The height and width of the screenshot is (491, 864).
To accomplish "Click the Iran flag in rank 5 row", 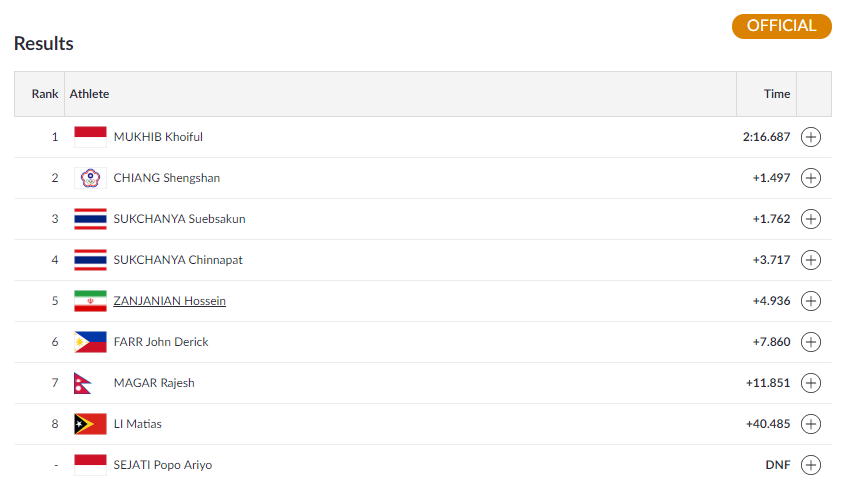I will [x=90, y=301].
